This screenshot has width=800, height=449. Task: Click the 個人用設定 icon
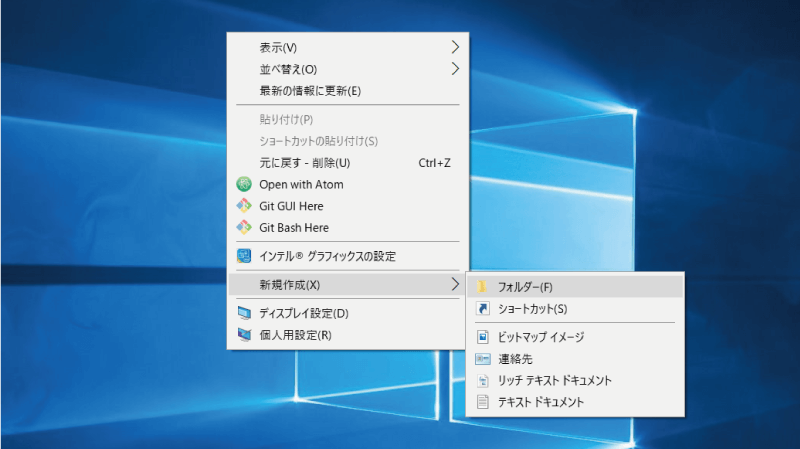click(x=244, y=335)
